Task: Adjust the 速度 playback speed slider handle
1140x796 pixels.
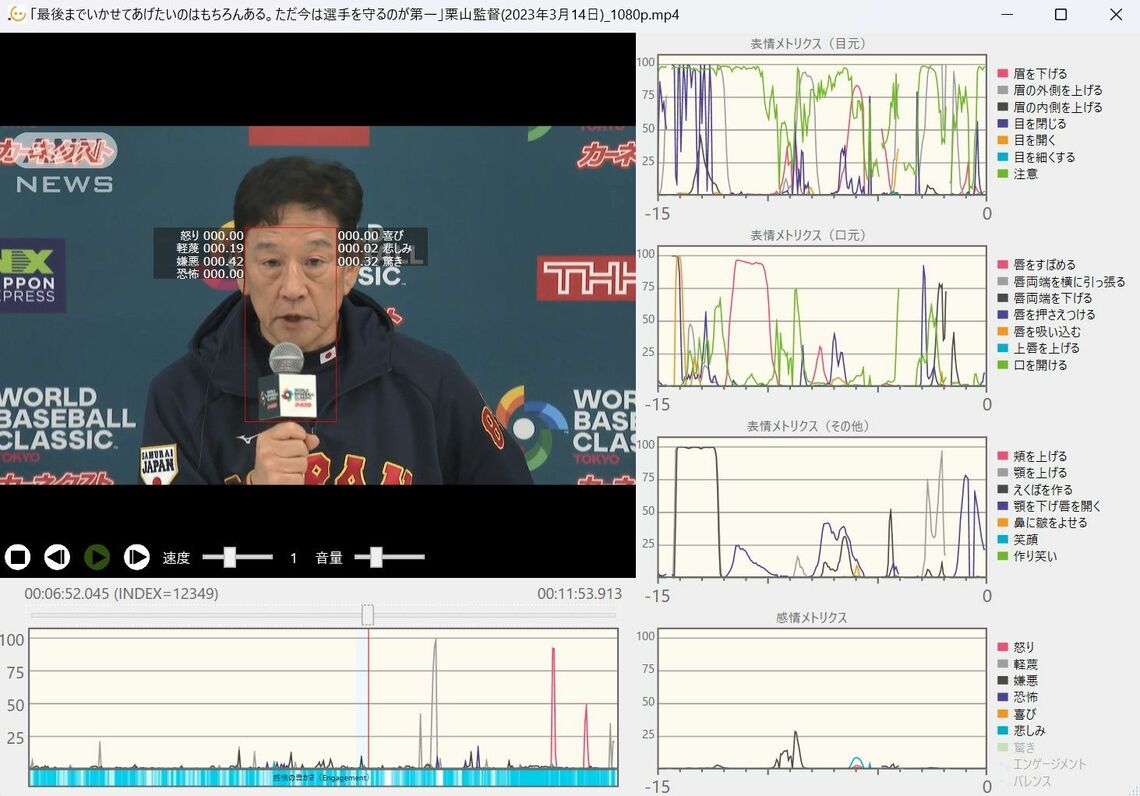Action: (x=230, y=558)
